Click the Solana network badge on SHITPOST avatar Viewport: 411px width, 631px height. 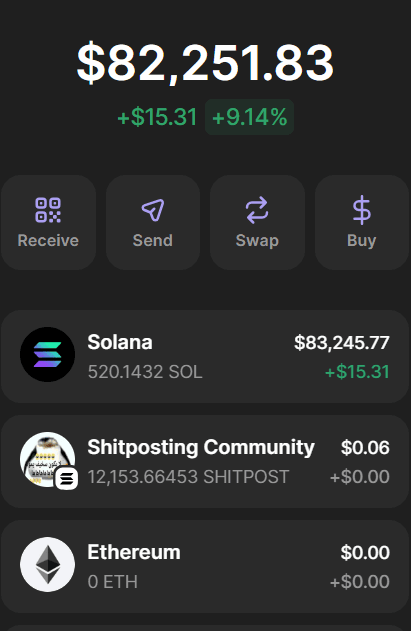pos(66,479)
